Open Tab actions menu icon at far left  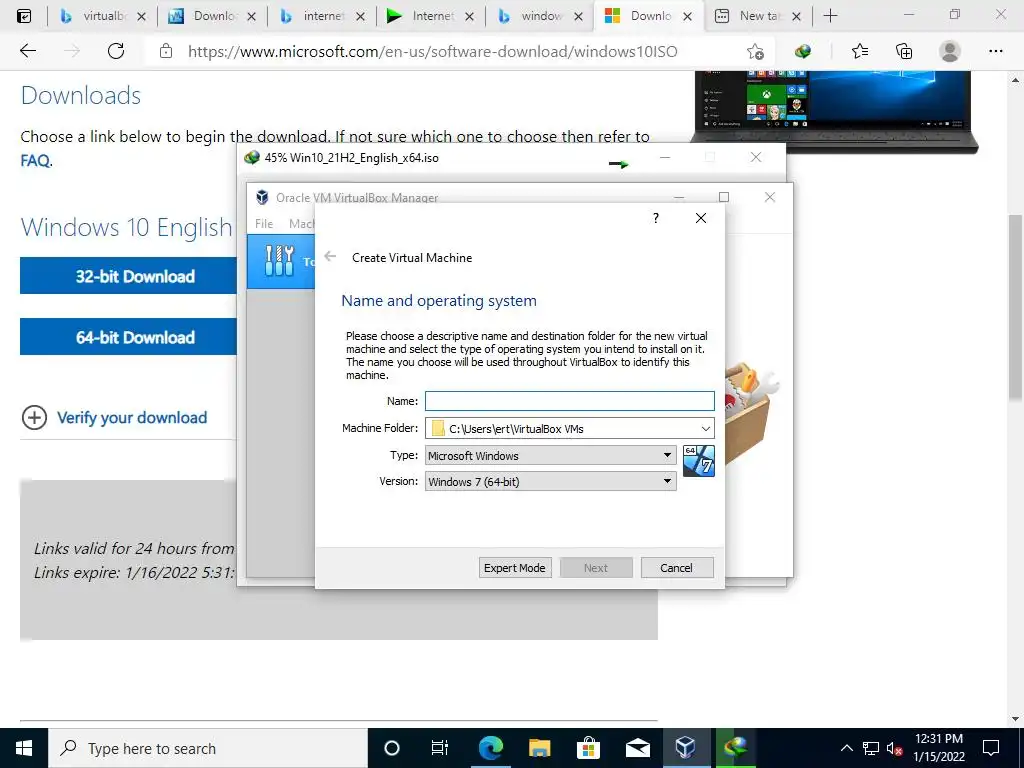(24, 16)
